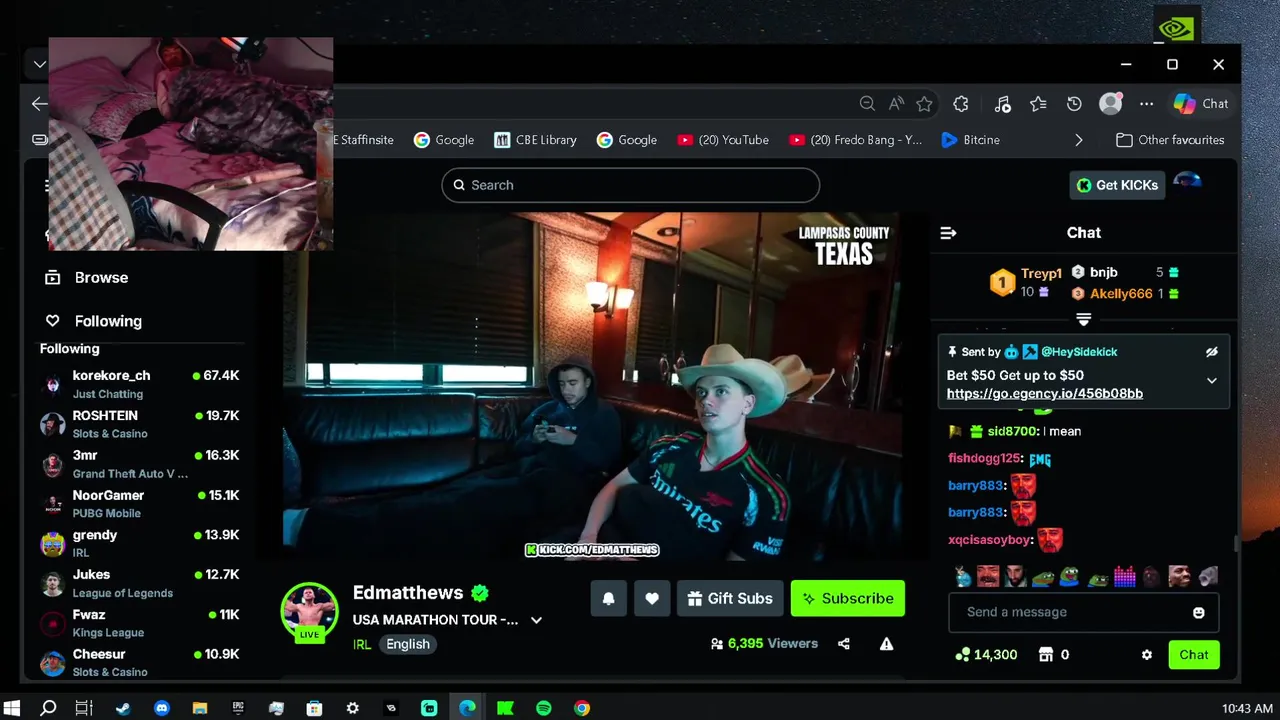The image size is (1280, 720).
Task: Expand the pinned message dropdown arrow
Action: 1212,381
